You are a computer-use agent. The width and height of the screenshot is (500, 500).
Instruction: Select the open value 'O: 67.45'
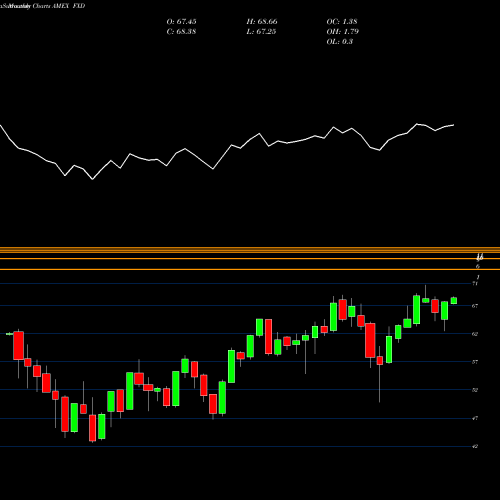181,22
